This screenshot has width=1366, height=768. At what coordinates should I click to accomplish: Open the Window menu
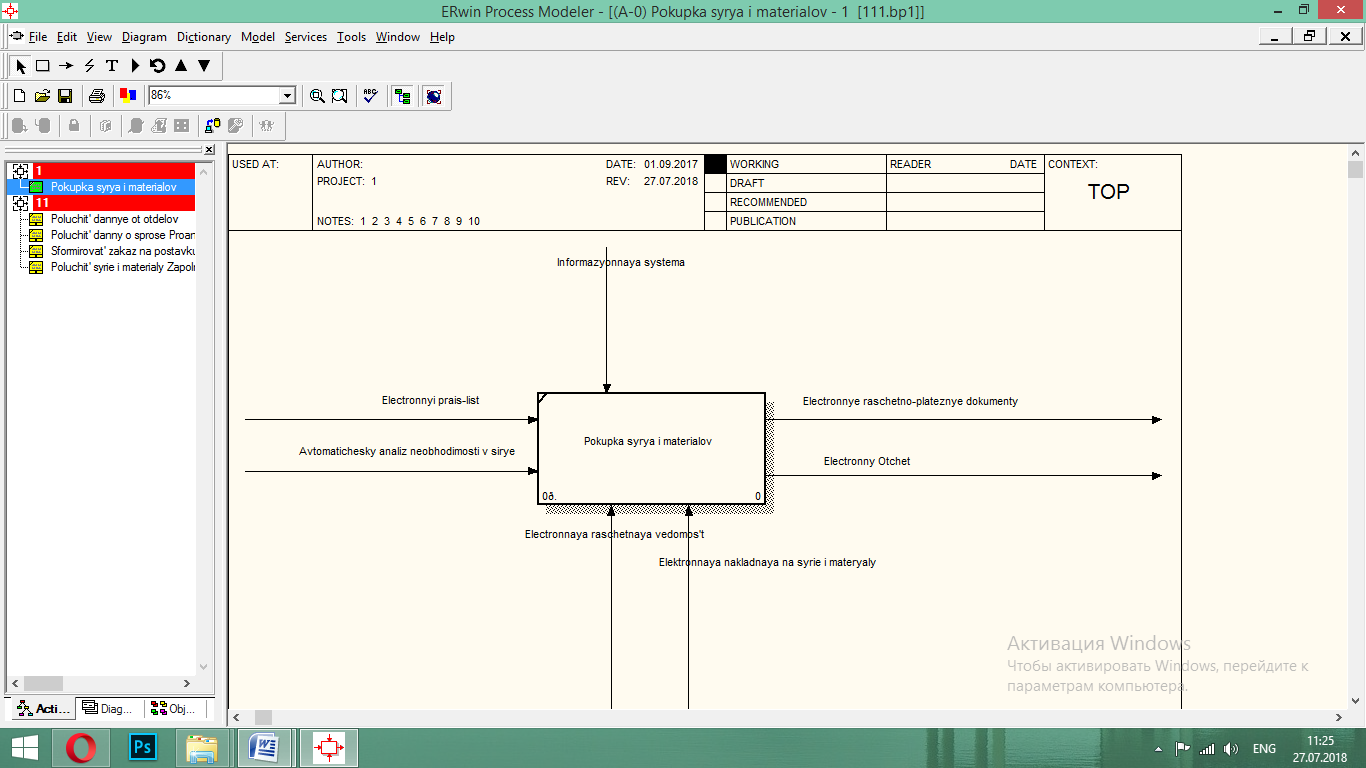pyautogui.click(x=398, y=37)
